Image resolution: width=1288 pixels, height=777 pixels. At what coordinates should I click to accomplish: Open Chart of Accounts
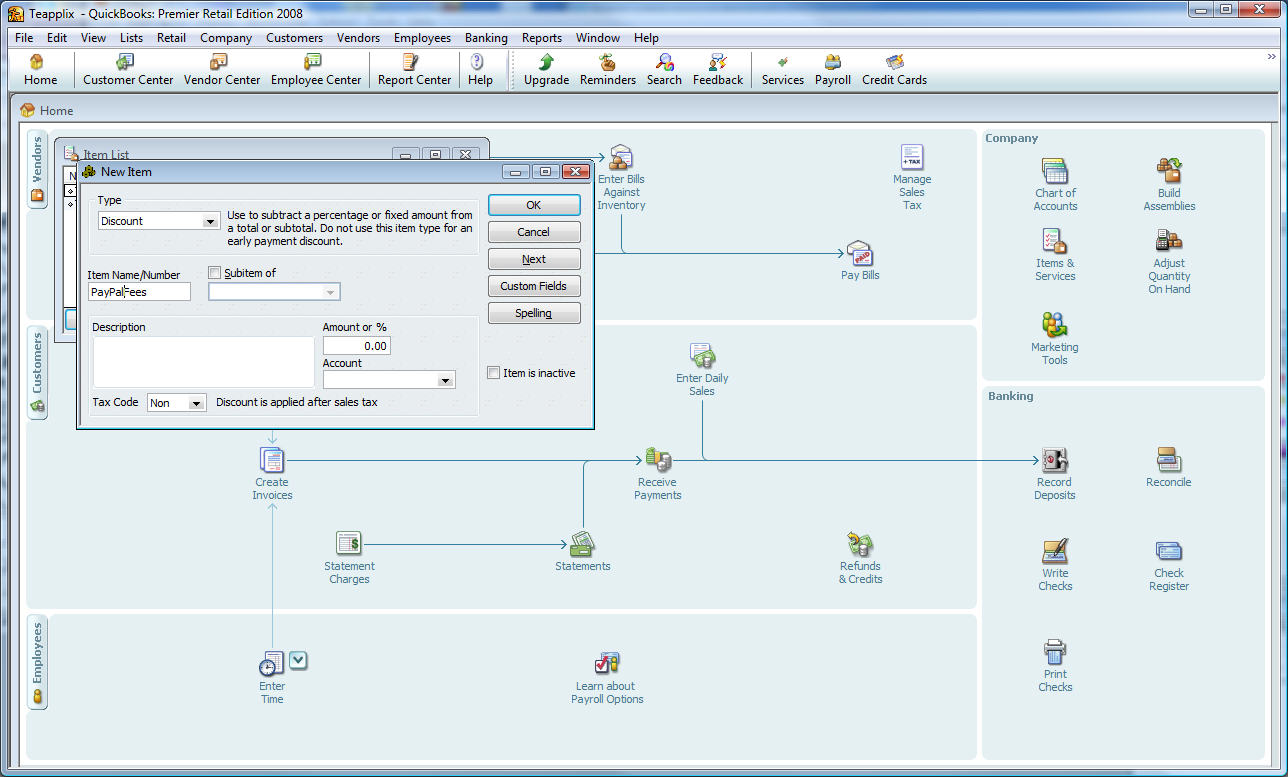pos(1055,185)
